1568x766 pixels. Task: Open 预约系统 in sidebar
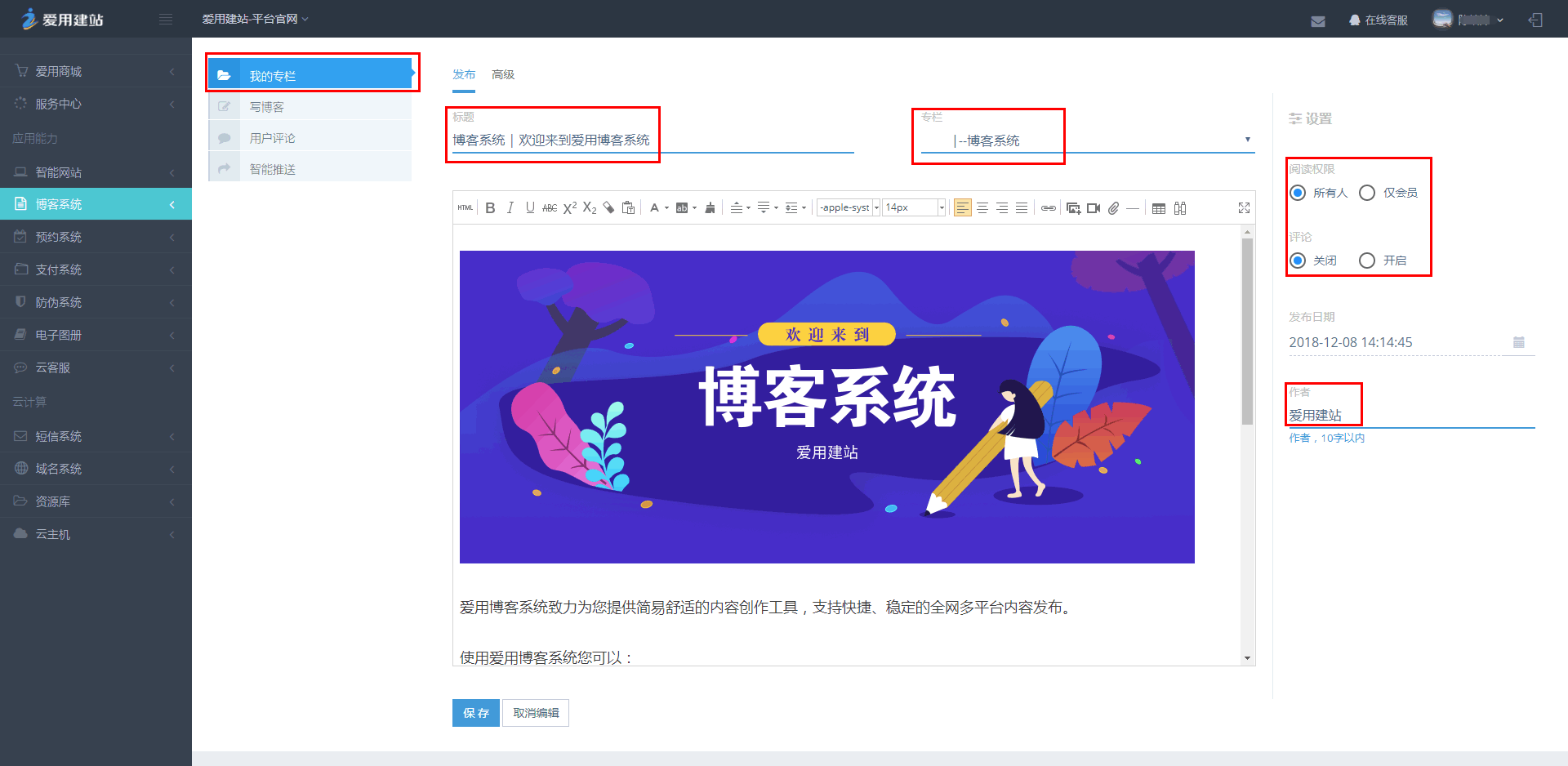pos(96,237)
